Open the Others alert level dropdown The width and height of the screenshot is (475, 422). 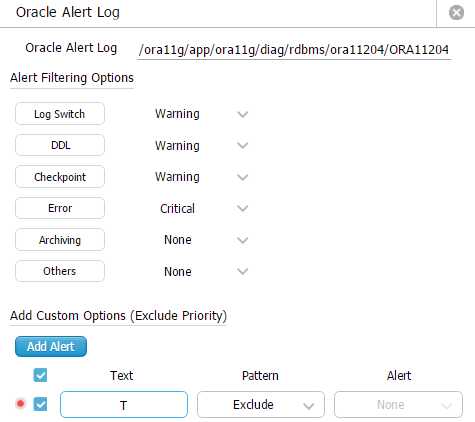200,271
